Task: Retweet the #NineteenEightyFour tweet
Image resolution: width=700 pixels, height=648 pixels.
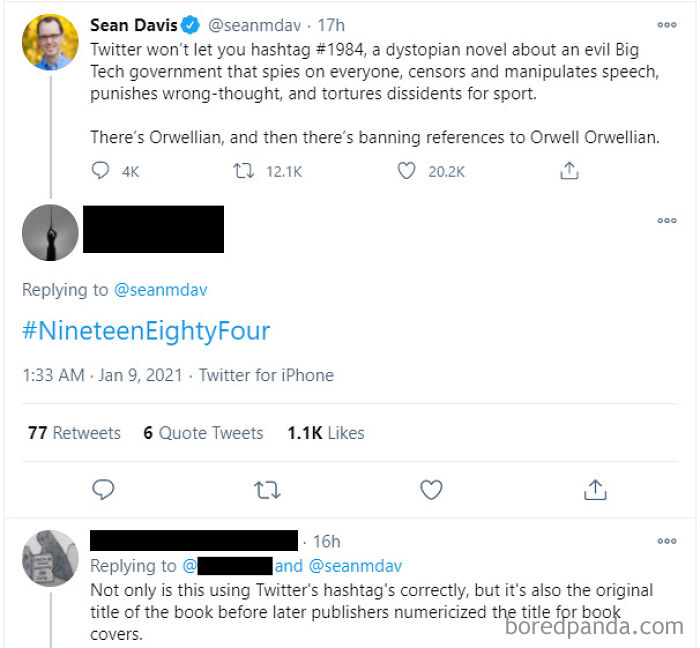Action: point(267,490)
